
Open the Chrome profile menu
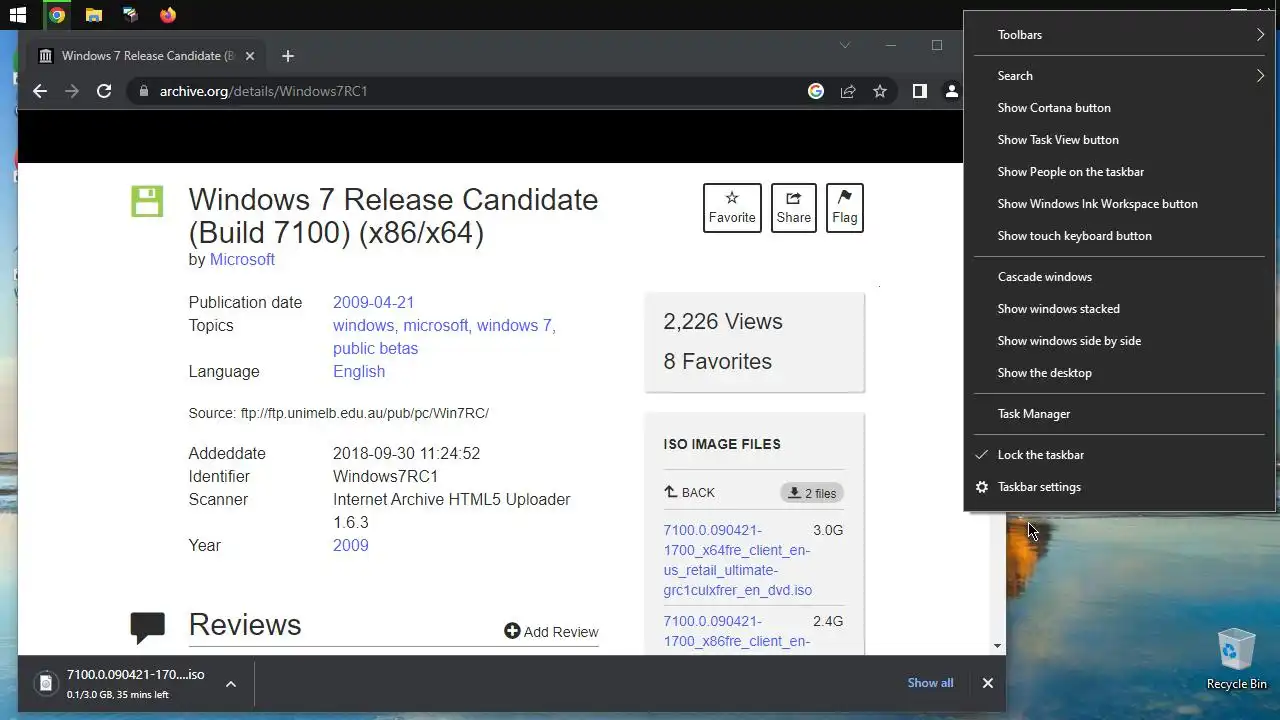pyautogui.click(x=951, y=91)
